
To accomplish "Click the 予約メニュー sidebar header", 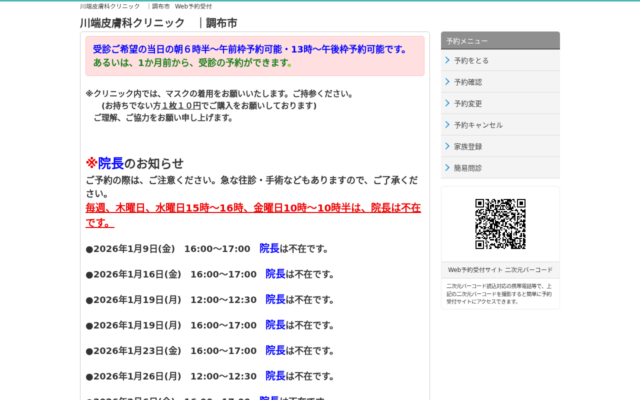I will pyautogui.click(x=500, y=41).
